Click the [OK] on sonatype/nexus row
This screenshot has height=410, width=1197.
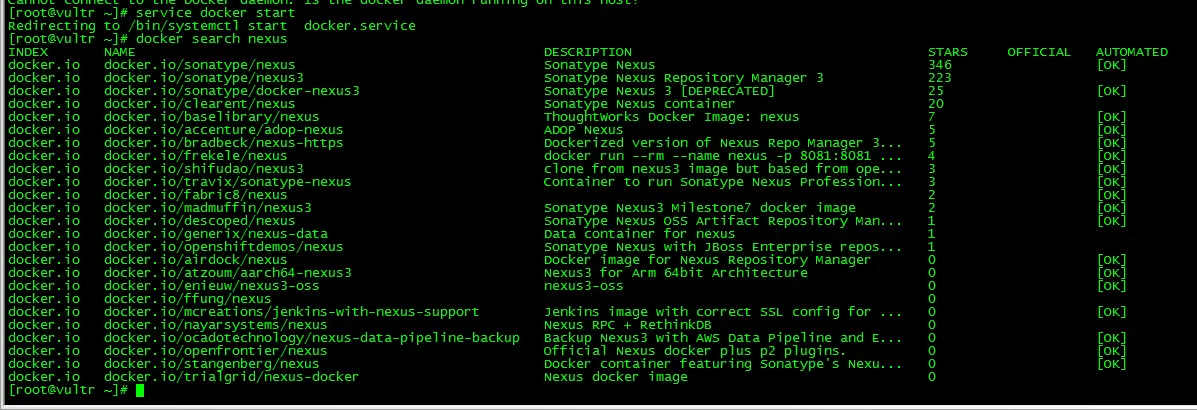coord(1111,65)
